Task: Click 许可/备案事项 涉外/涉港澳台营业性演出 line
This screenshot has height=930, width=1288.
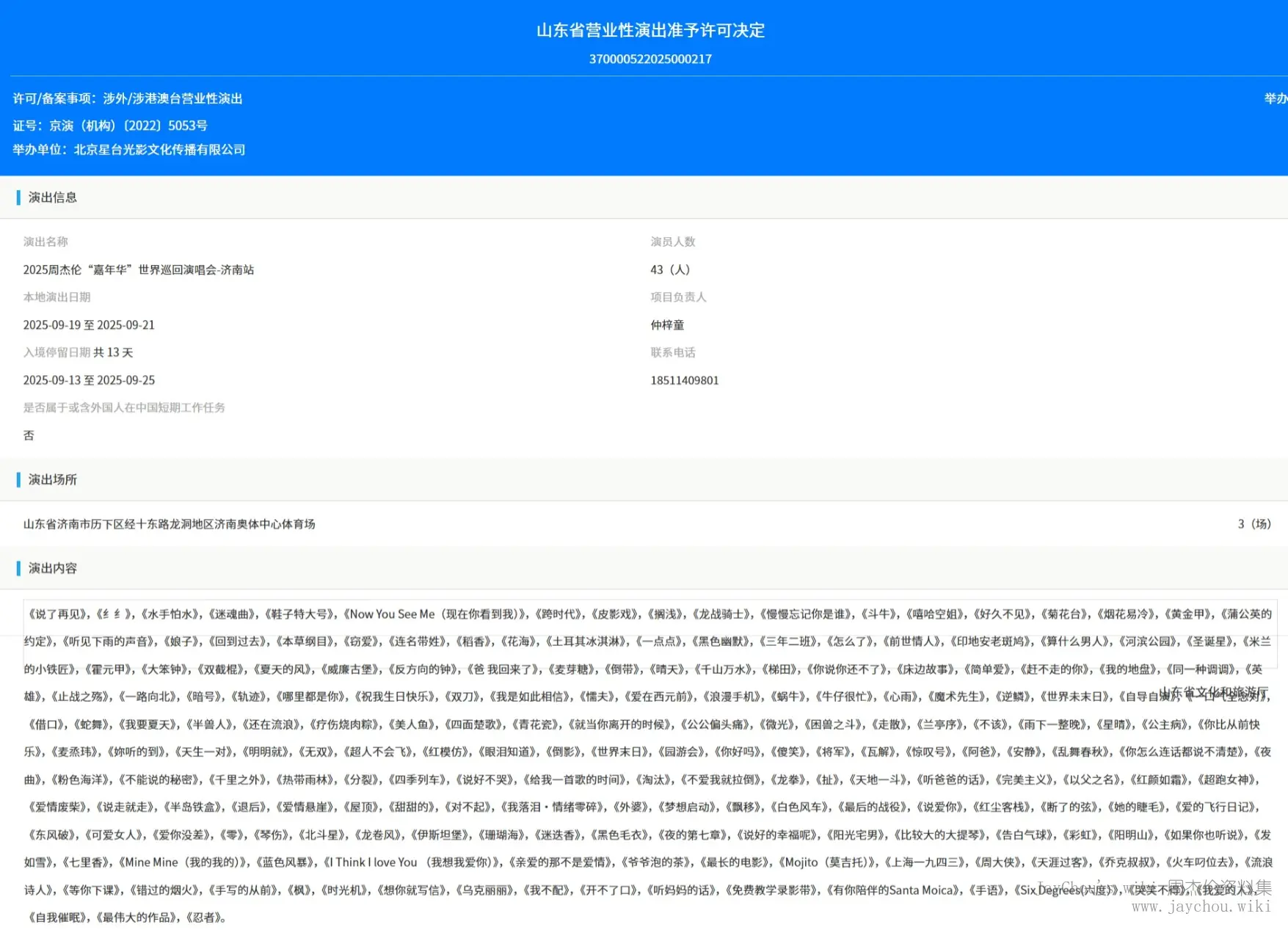Action: 128,98
